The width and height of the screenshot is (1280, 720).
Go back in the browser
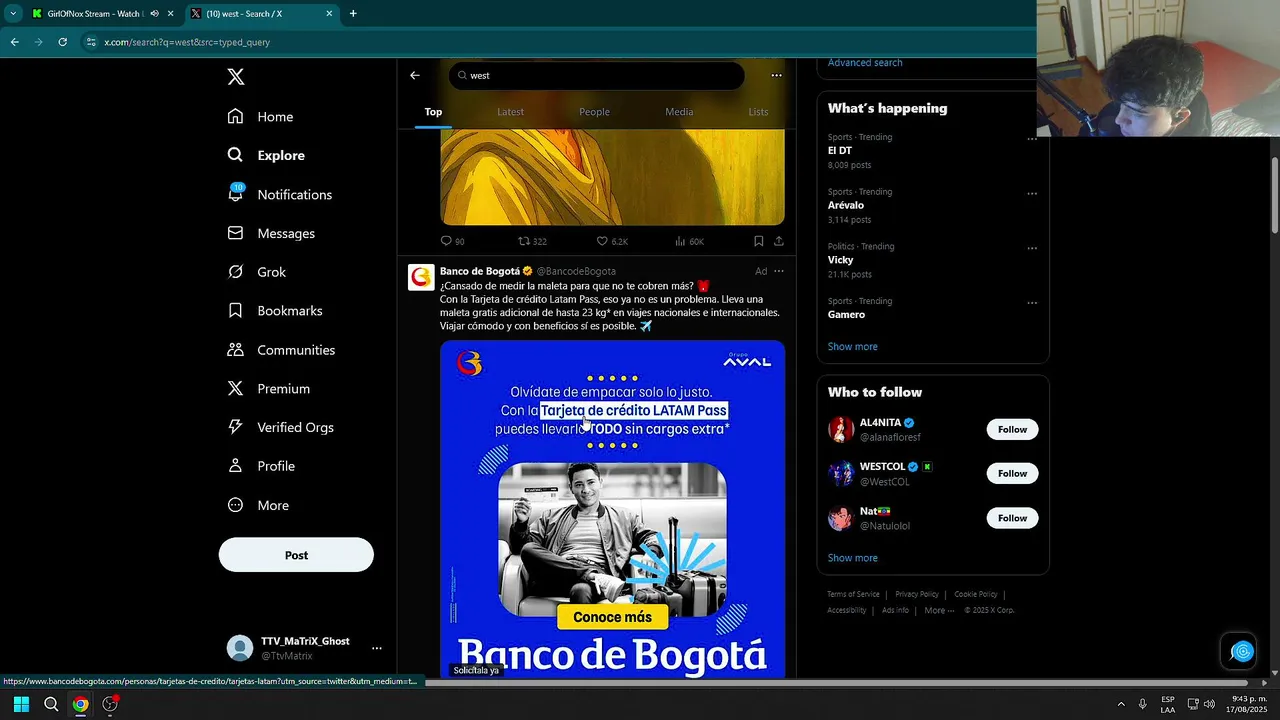tap(14, 42)
